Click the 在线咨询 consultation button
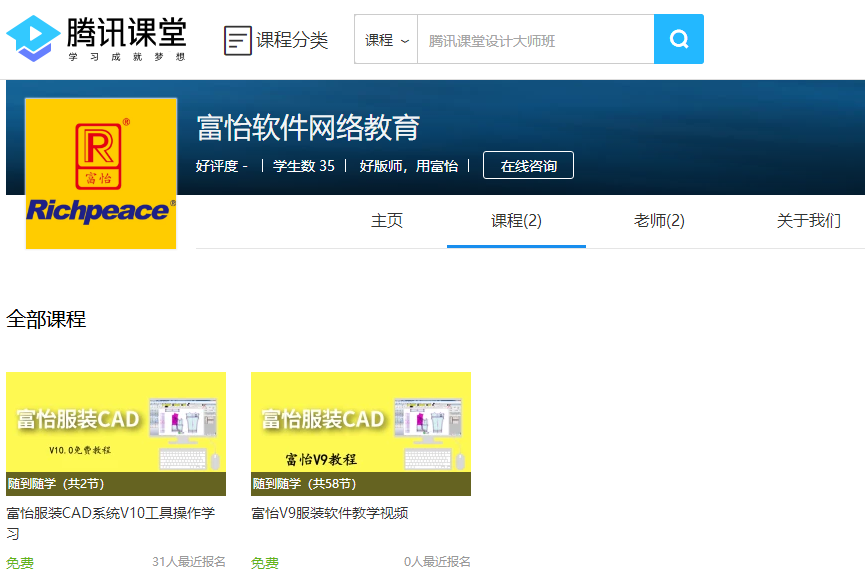The height and width of the screenshot is (587, 865). (x=527, y=166)
